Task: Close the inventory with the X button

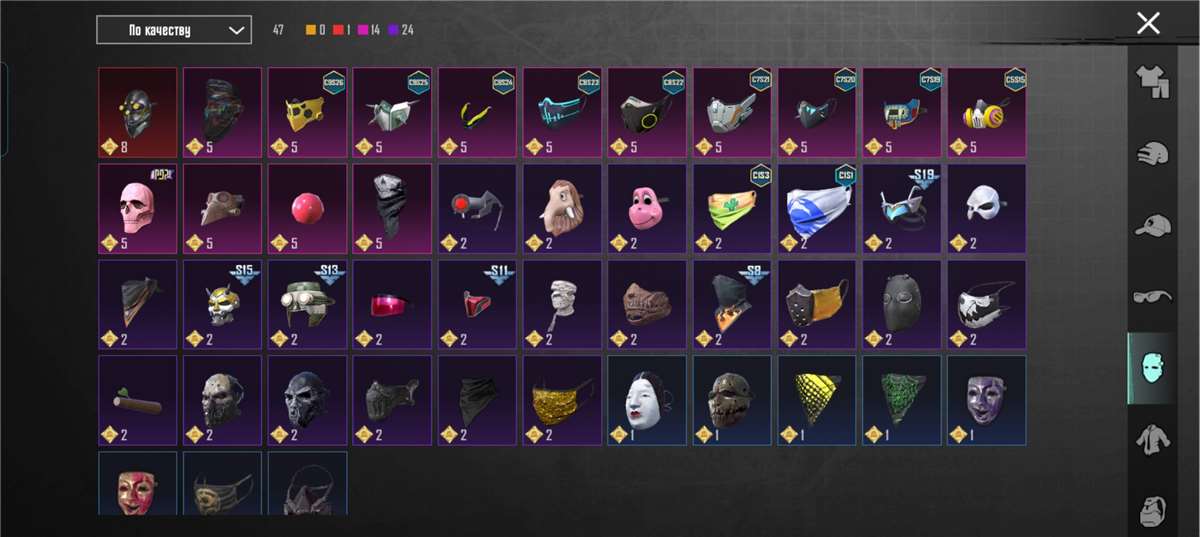Action: (1148, 23)
